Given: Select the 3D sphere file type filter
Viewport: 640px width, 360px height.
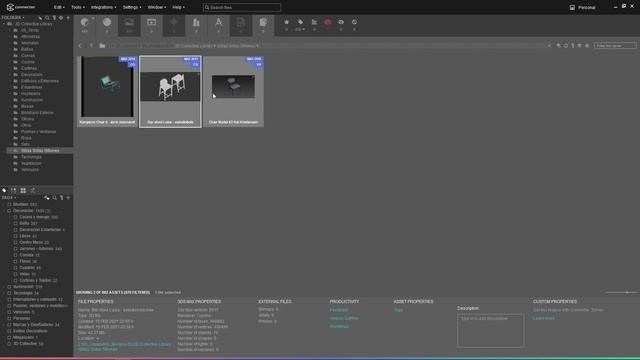Looking at the screenshot, I should [x=107, y=22].
